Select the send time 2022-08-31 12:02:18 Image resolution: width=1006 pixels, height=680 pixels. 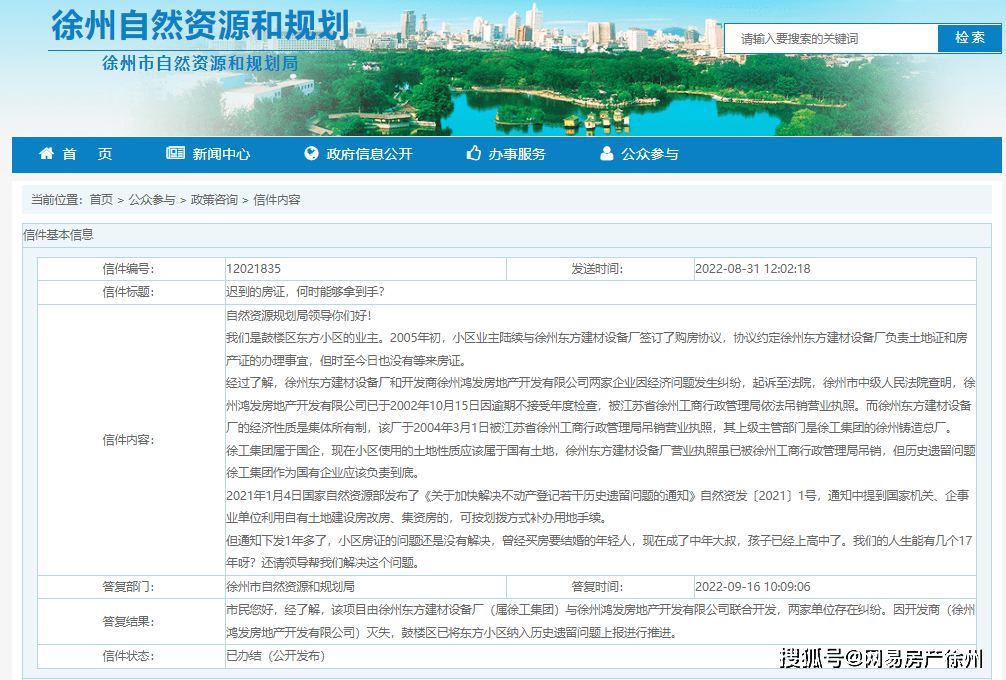753,269
